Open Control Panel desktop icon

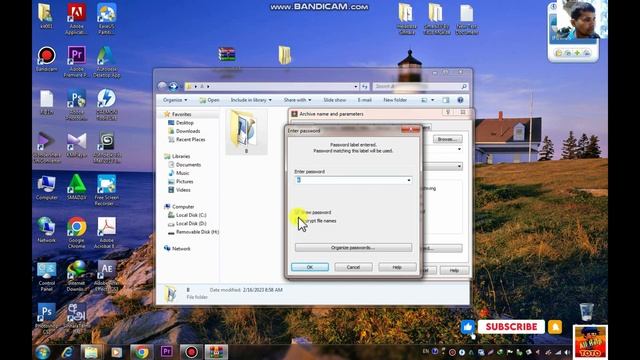pyautogui.click(x=47, y=276)
